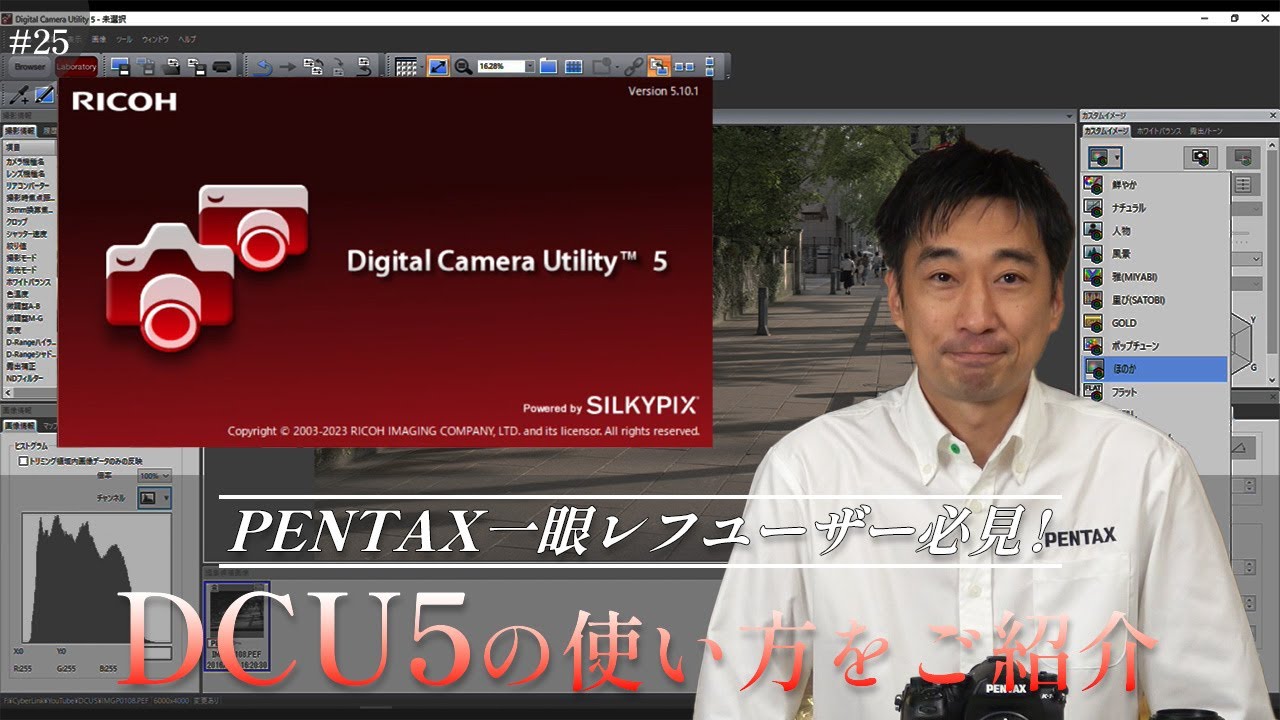The image size is (1280, 720).
Task: Choose 人物 custom image
Action: point(1155,231)
